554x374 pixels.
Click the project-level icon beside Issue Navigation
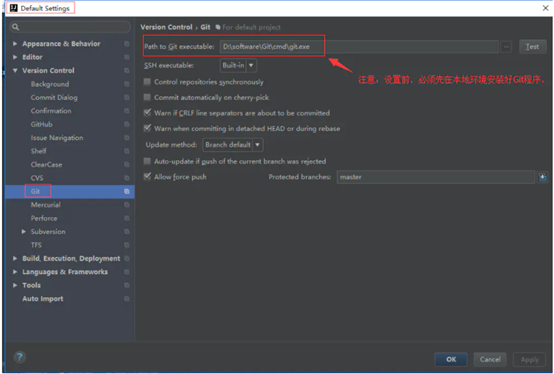point(126,138)
